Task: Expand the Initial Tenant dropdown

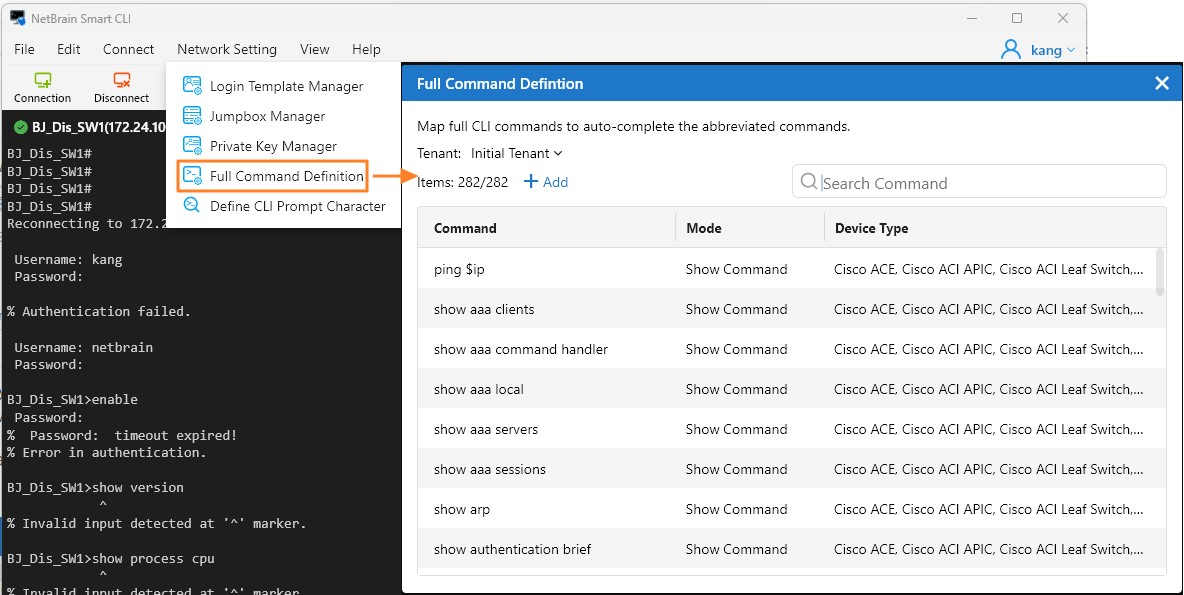Action: coord(516,153)
